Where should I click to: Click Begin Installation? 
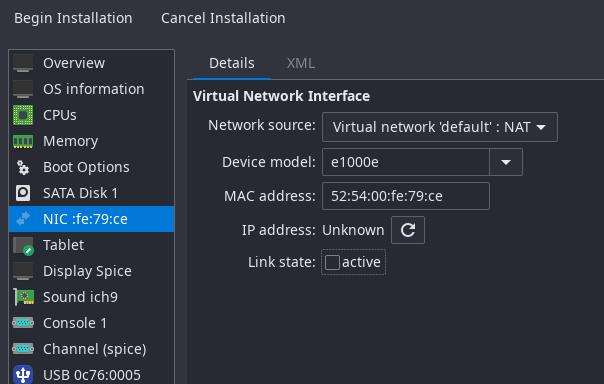click(x=73, y=18)
